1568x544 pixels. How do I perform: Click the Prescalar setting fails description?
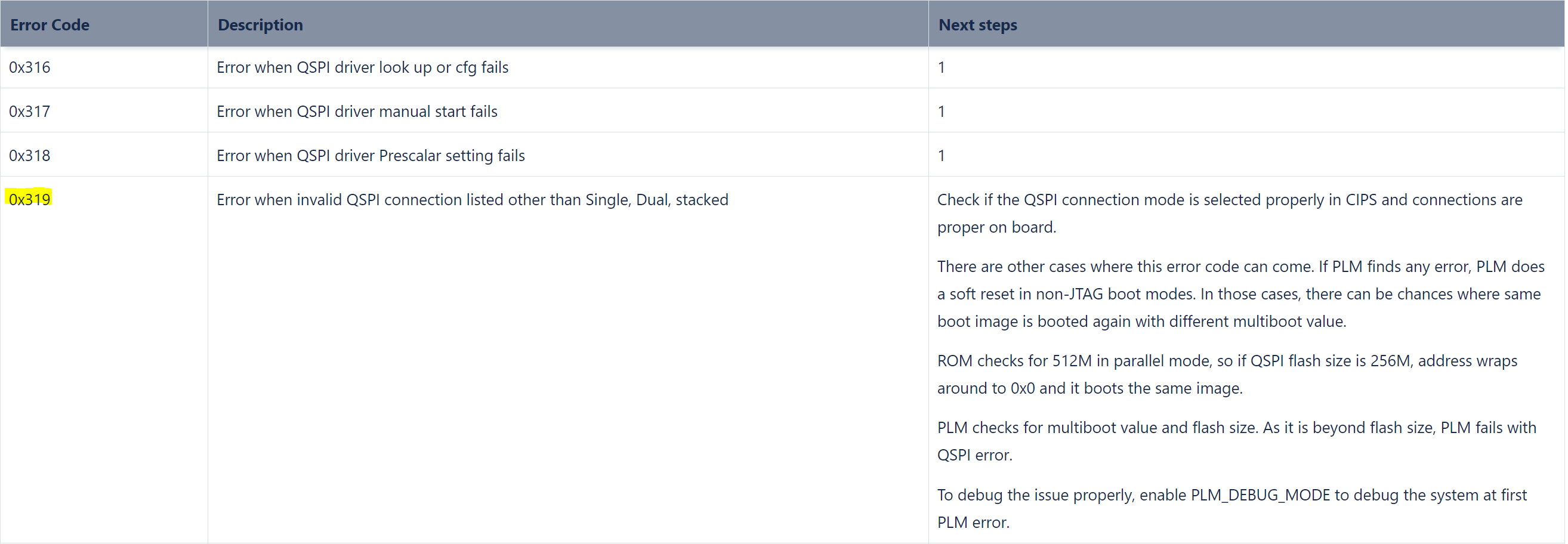[x=370, y=156]
